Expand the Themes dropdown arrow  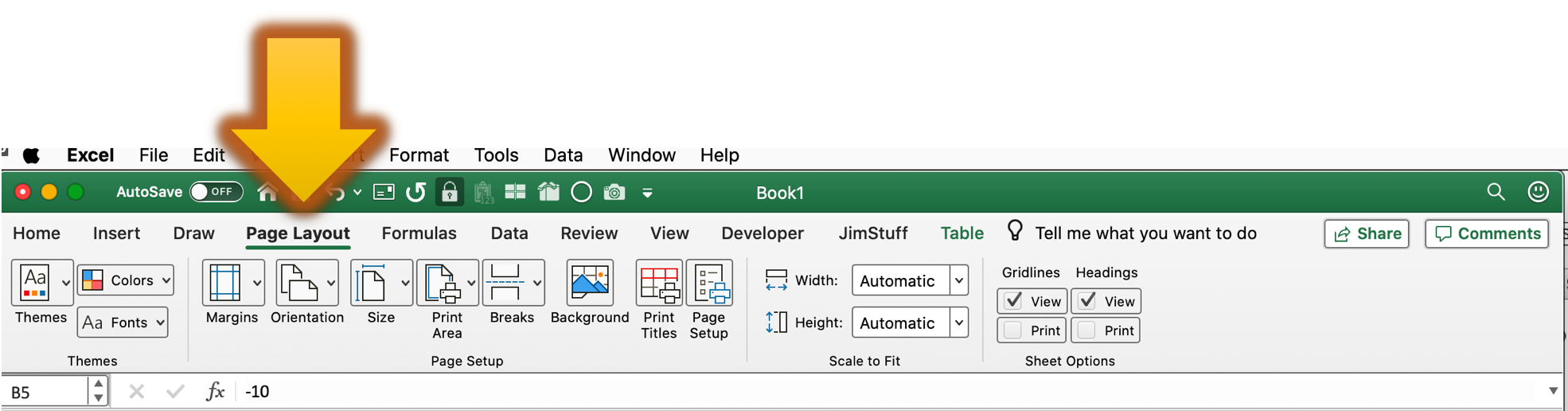point(66,283)
